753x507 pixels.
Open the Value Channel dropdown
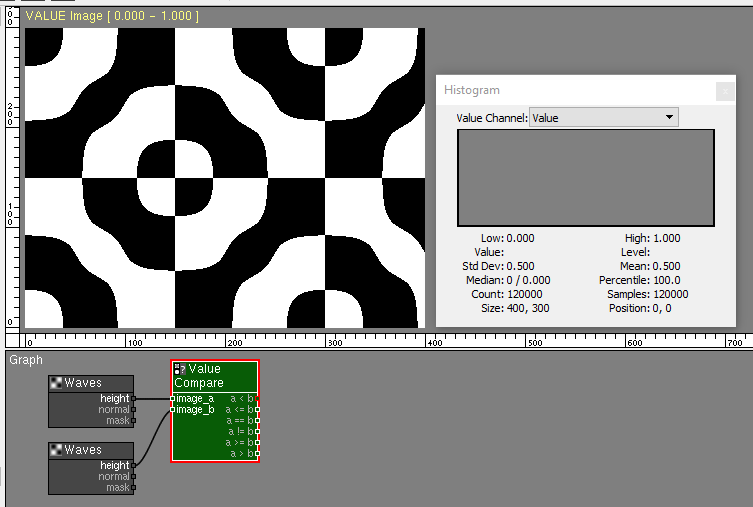pyautogui.click(x=603, y=118)
